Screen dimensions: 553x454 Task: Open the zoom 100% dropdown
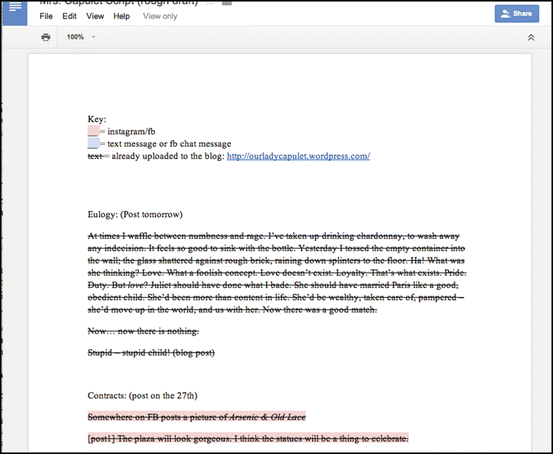[81, 37]
